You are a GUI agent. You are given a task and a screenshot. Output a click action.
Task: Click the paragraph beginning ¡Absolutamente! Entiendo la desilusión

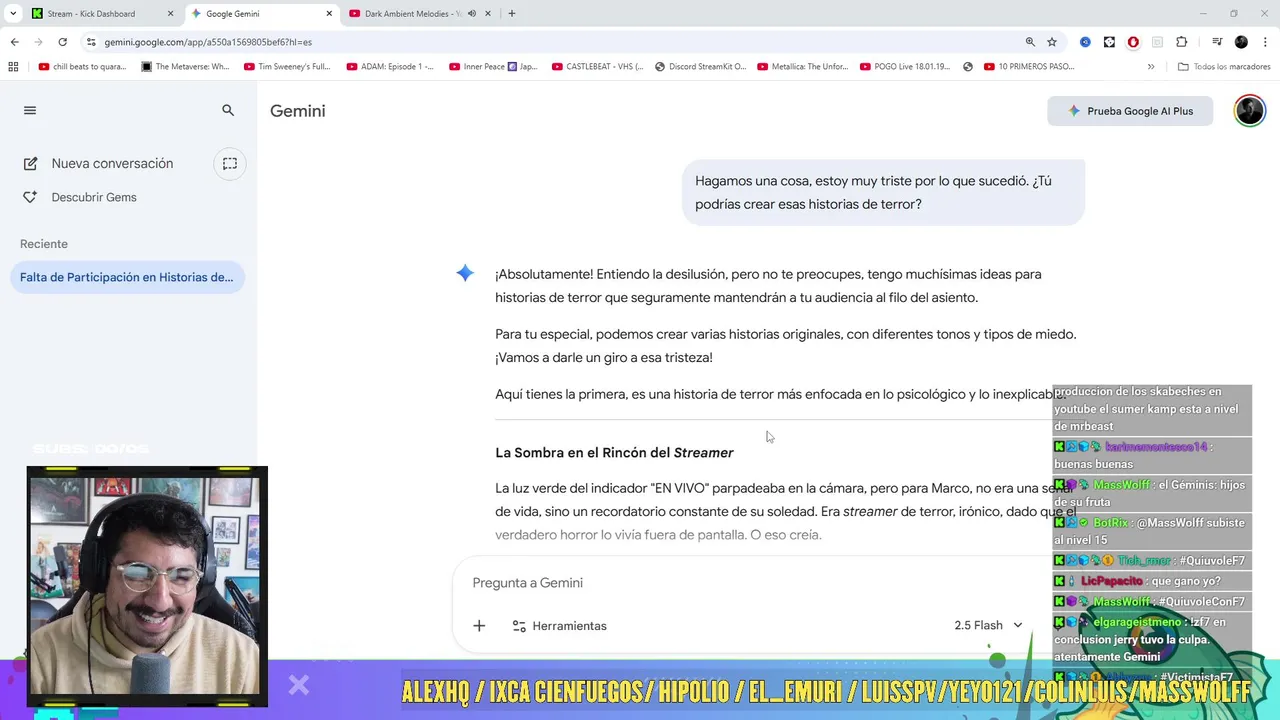[768, 285]
